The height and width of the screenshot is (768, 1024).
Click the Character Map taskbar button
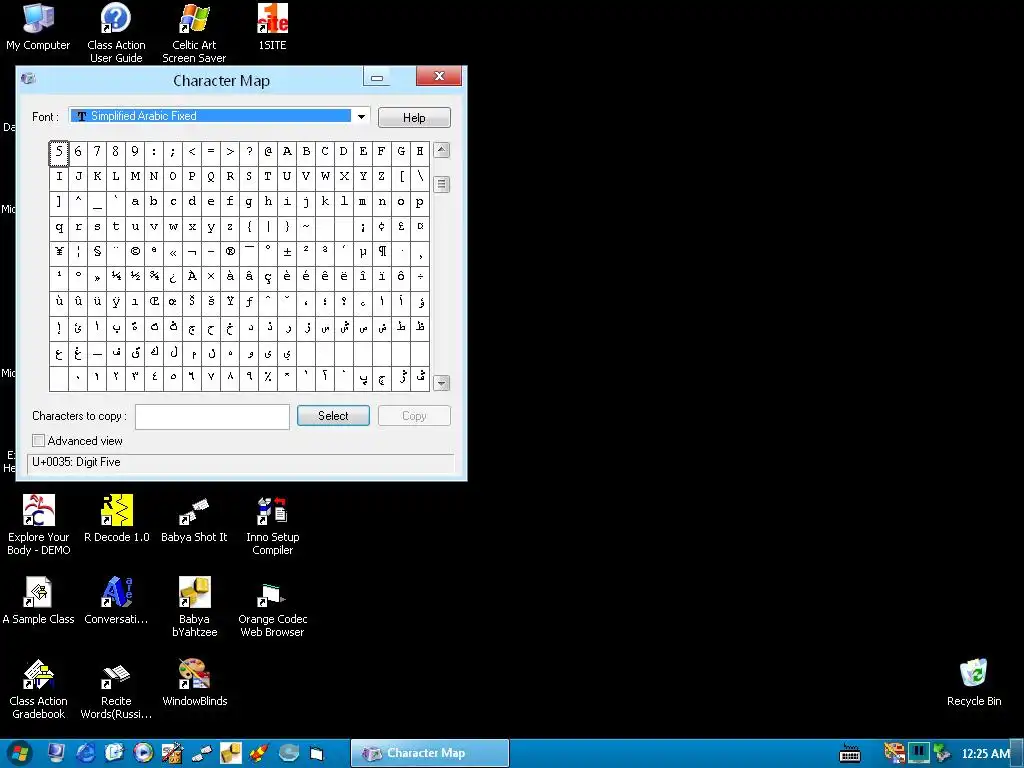click(x=430, y=753)
